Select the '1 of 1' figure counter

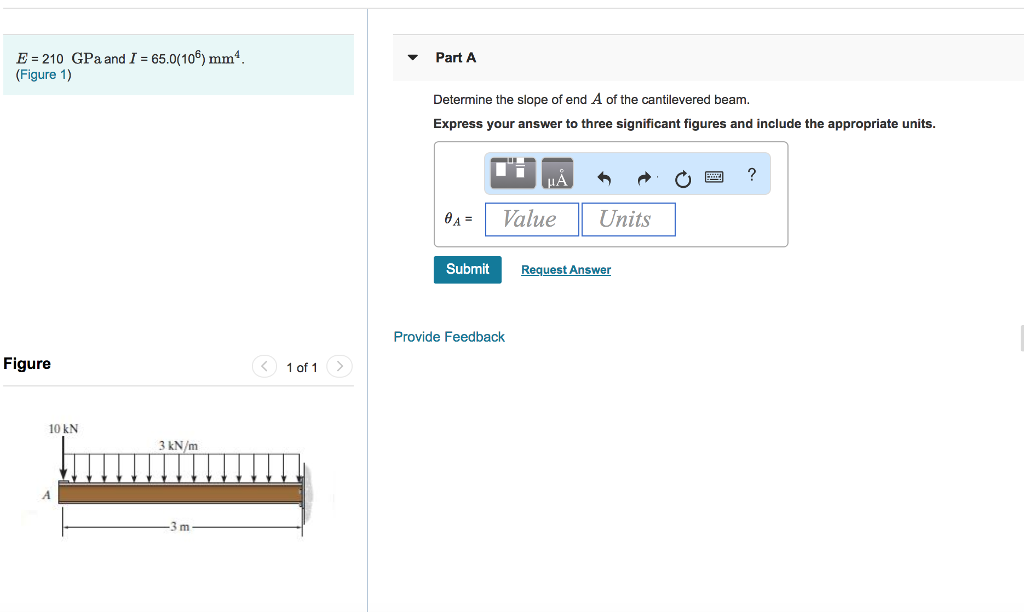[302, 367]
